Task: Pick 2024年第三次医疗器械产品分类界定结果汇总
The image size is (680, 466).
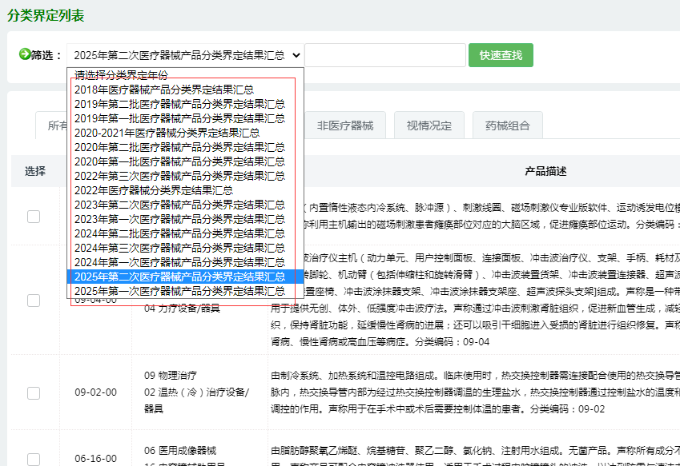Action: pyautogui.click(x=178, y=247)
